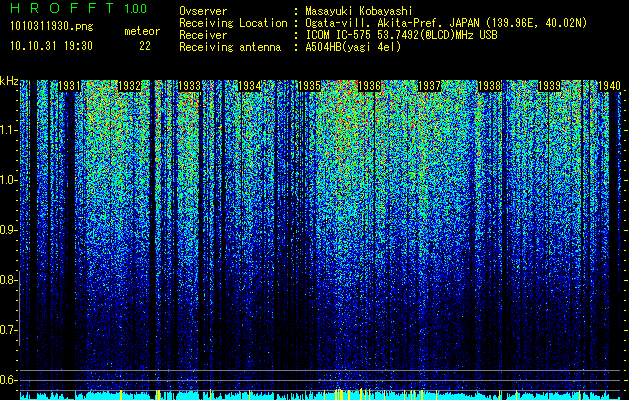Image resolution: width=629 pixels, height=400 pixels.
Task: Click the 1940 time marker label
Action: (609, 86)
